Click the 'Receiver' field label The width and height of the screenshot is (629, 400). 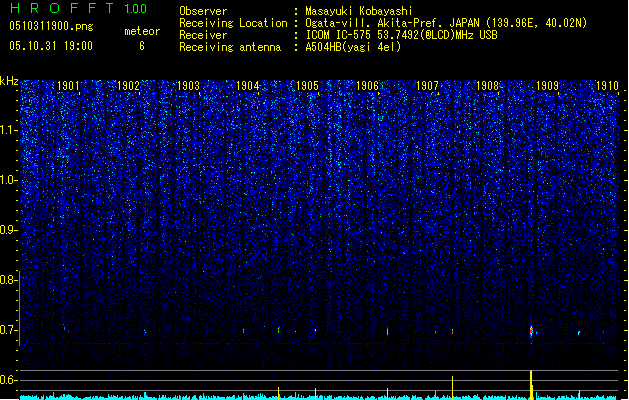pos(203,35)
